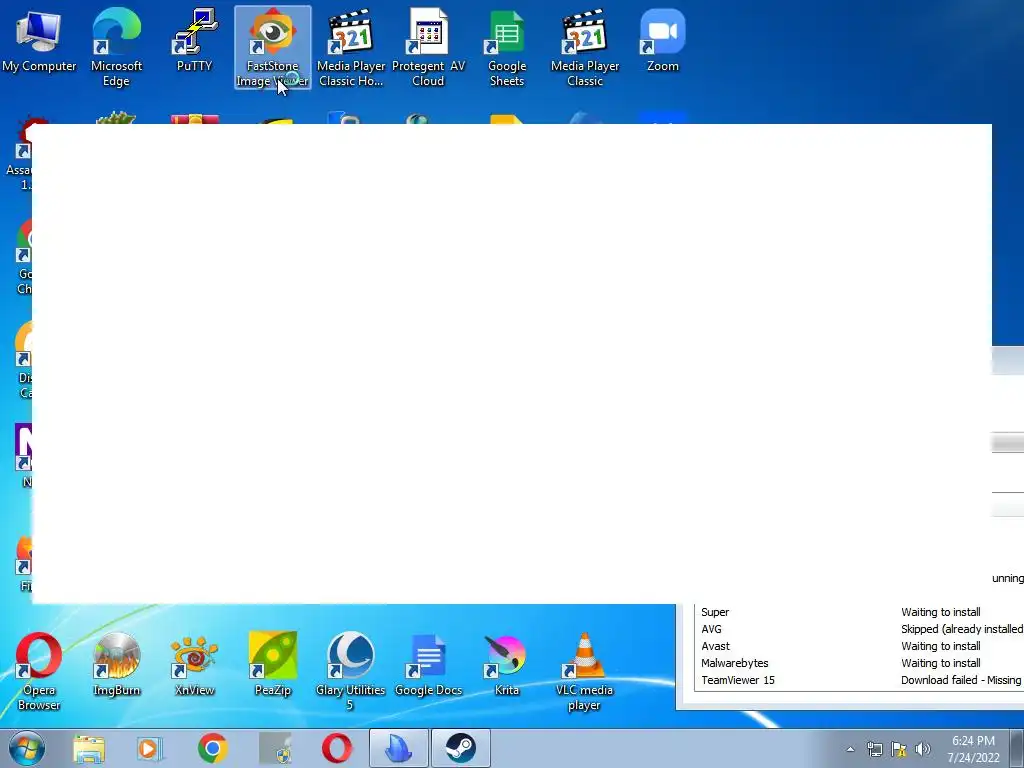Click the Show desktop strip
Image resolution: width=1024 pixels, height=768 pixels.
[x=1017, y=748]
